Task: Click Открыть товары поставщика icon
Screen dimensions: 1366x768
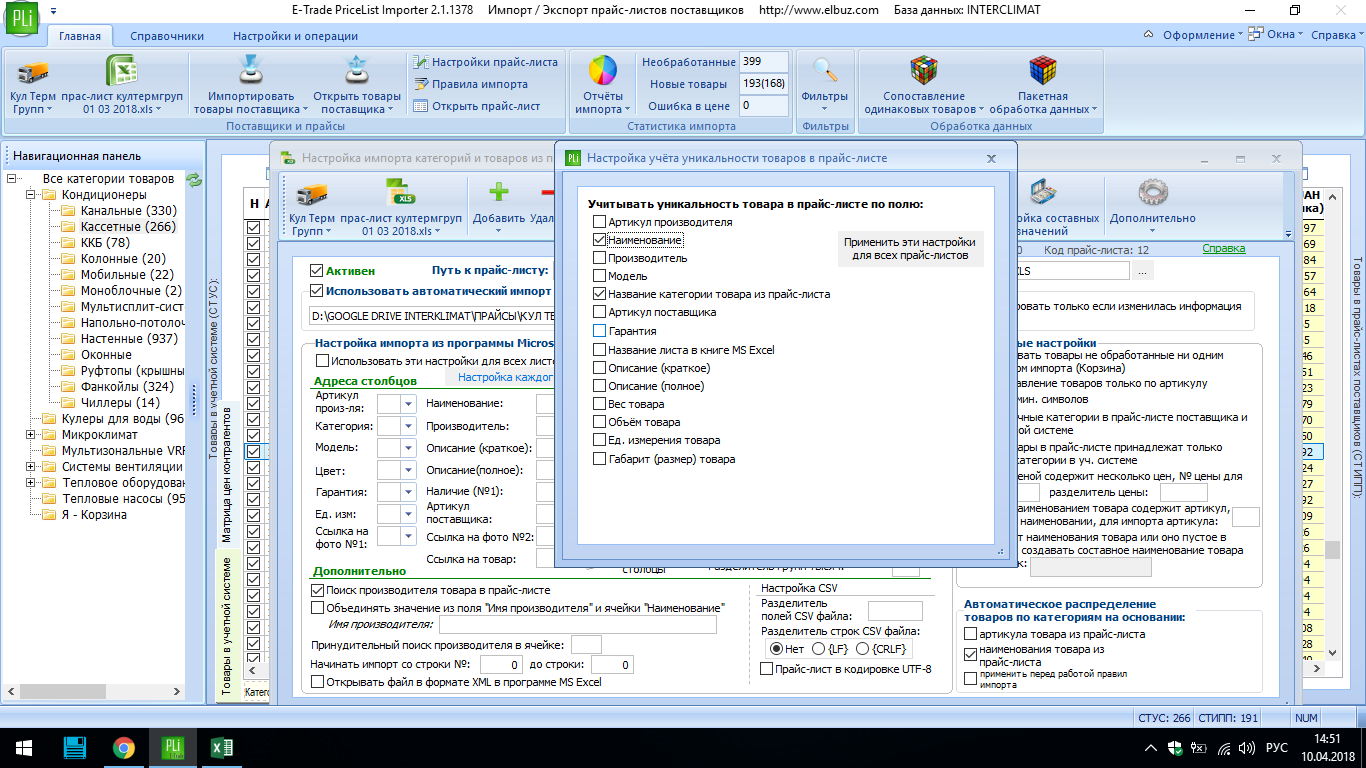Action: (x=357, y=71)
